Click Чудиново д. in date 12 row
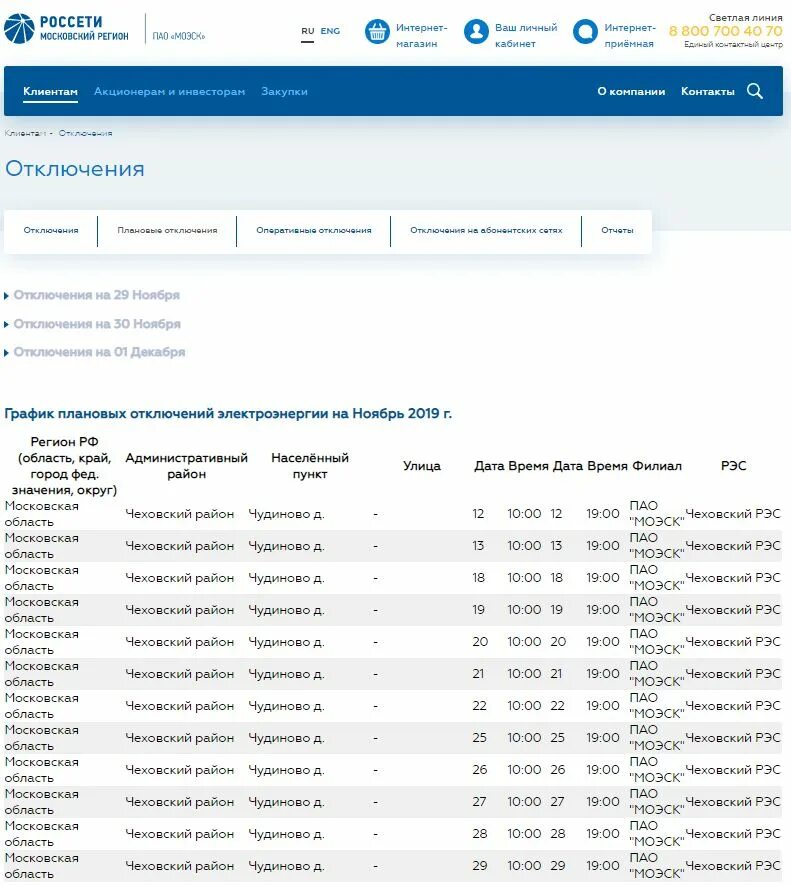 pyautogui.click(x=286, y=514)
